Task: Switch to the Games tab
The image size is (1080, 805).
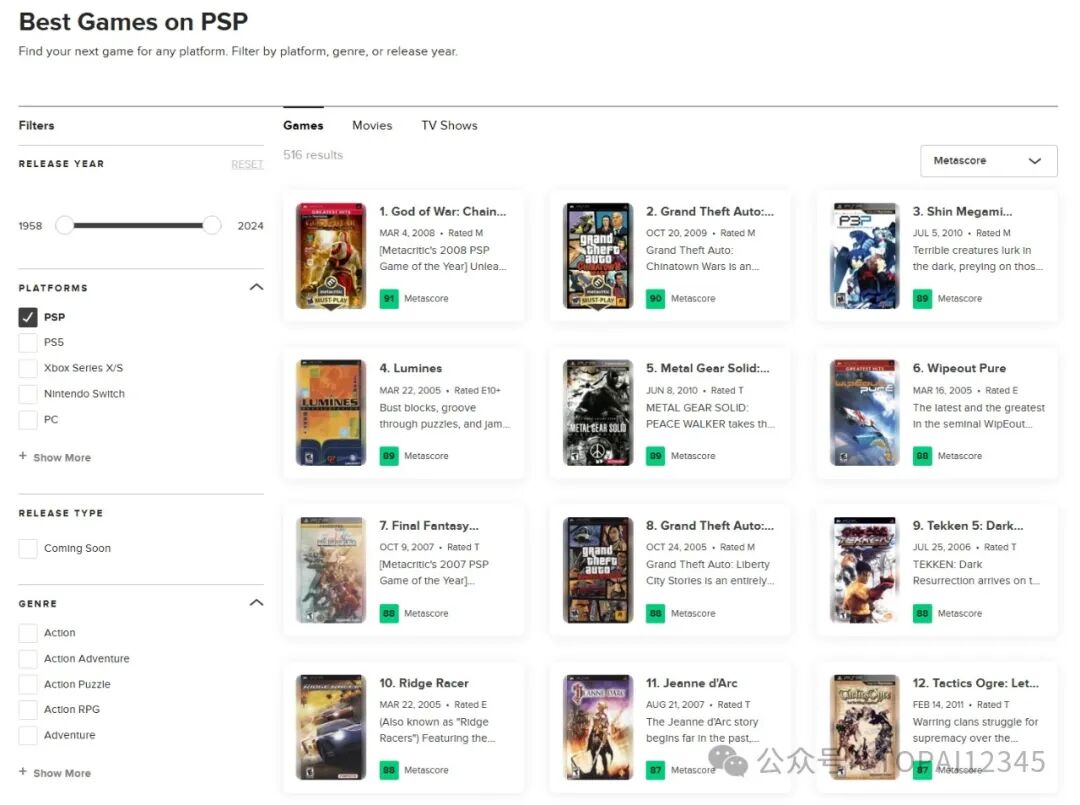Action: point(303,125)
